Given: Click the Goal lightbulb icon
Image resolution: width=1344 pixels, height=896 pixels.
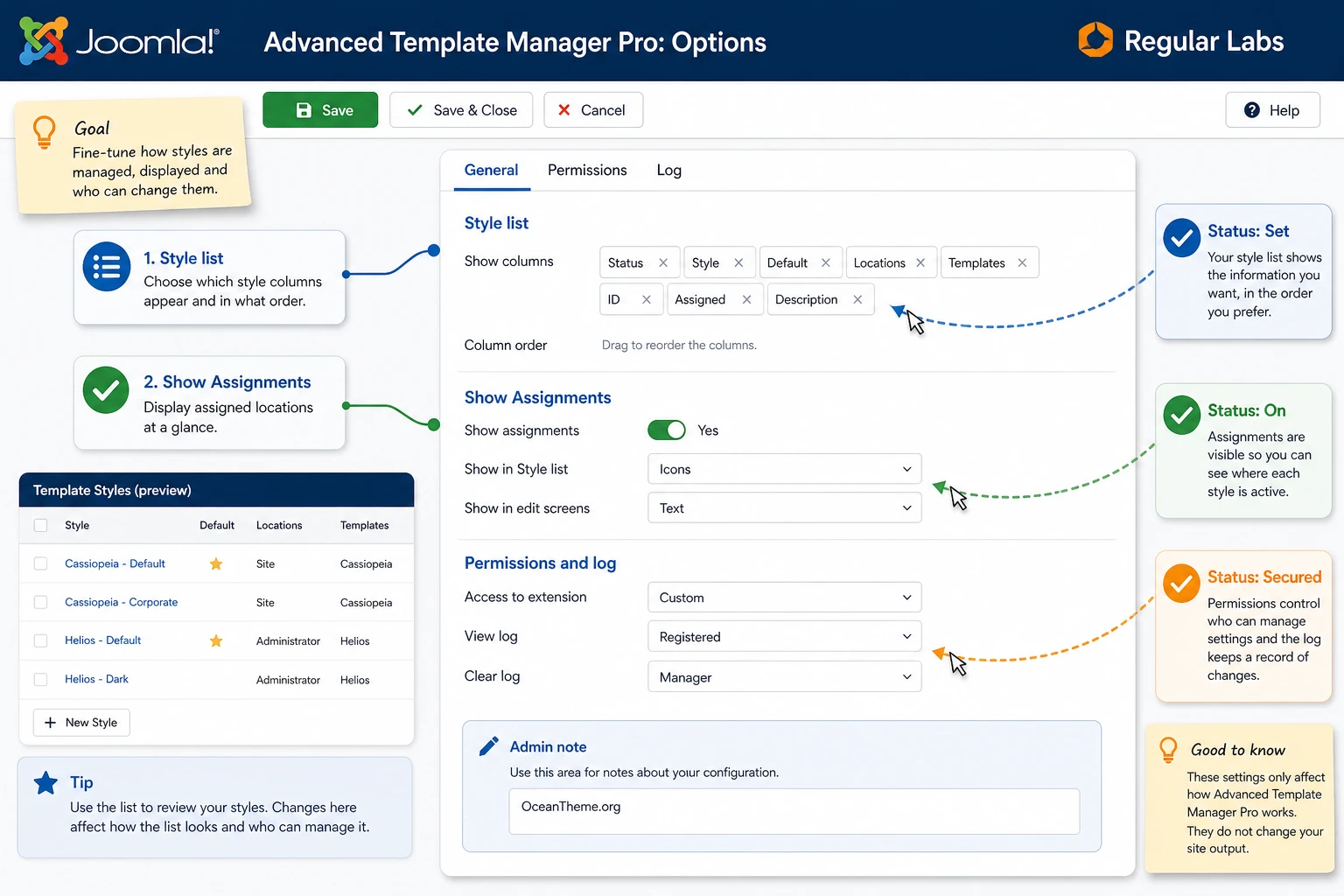Looking at the screenshot, I should [44, 132].
